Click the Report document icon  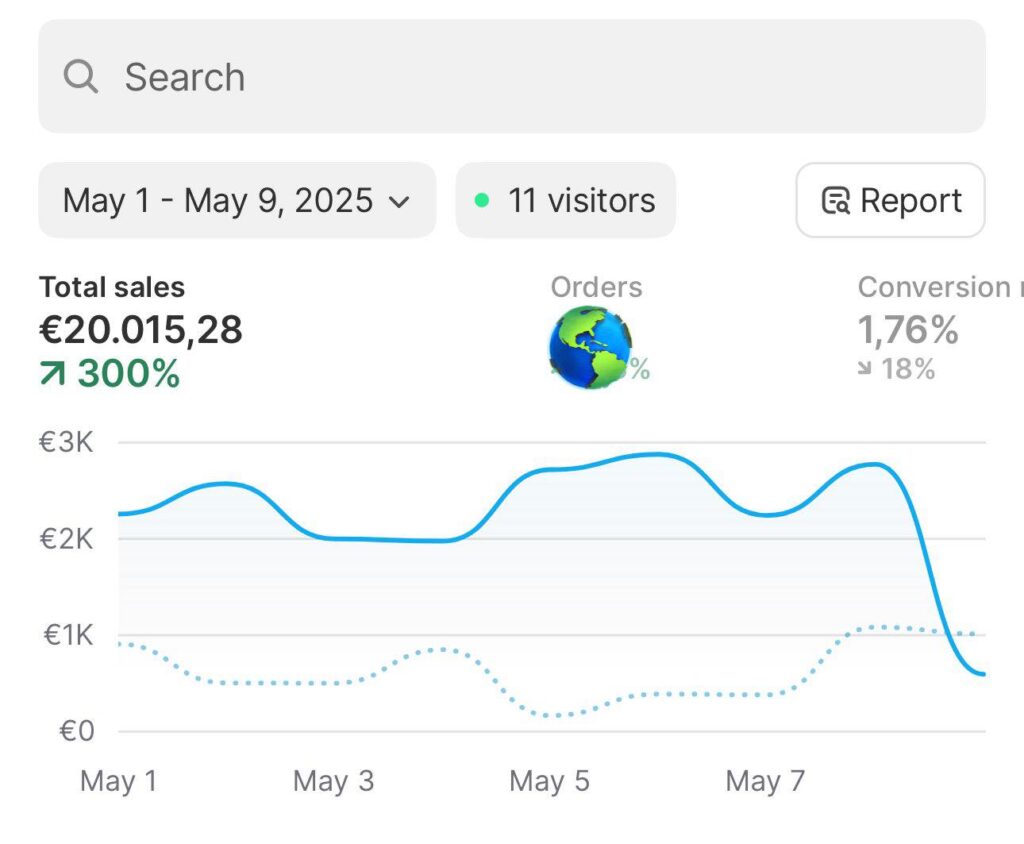coord(836,201)
